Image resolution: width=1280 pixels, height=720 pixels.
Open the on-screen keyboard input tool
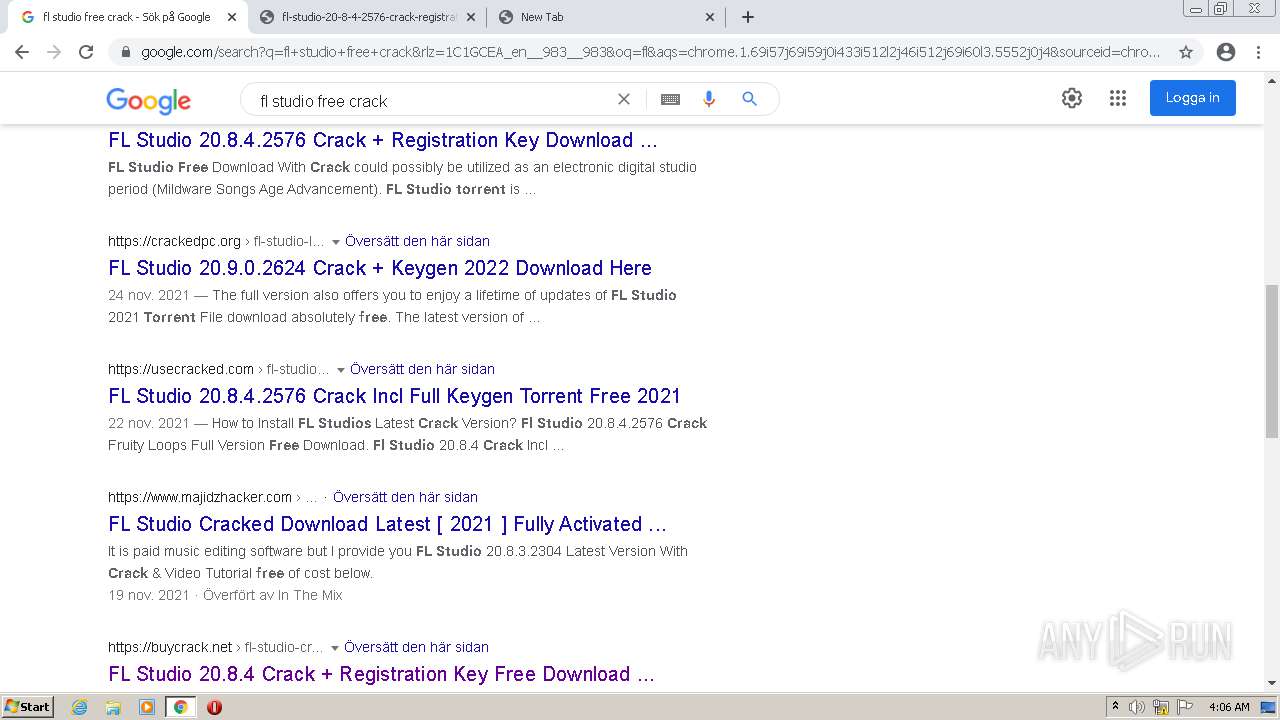pos(670,99)
